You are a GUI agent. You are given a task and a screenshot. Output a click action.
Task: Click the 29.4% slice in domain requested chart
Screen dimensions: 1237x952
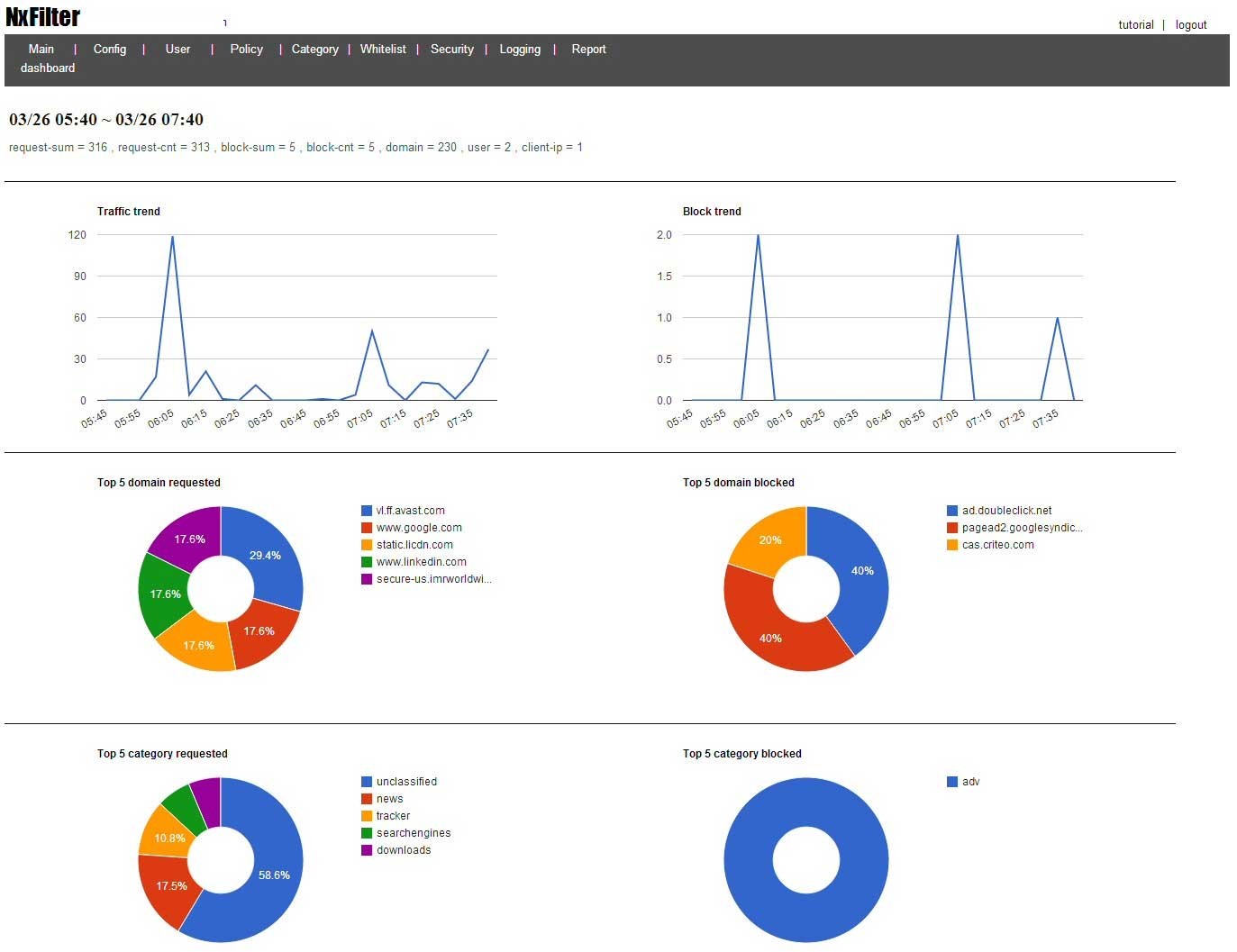(267, 555)
